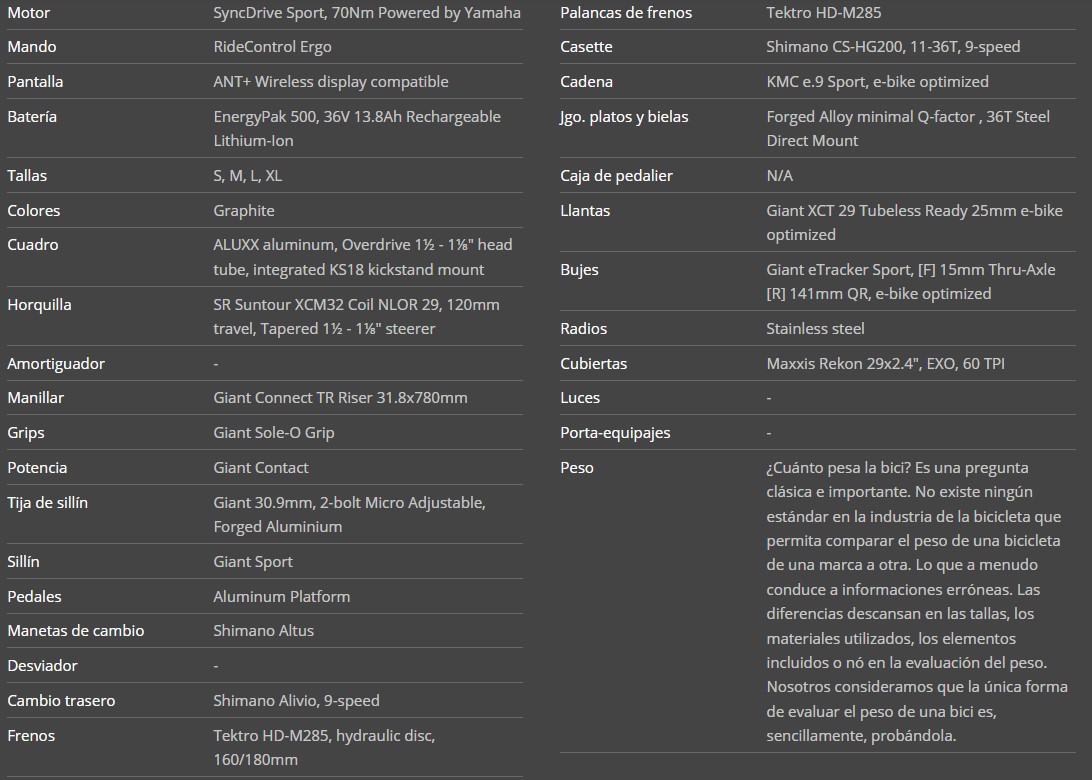
Task: Select the Giant Sole-O Grip text
Action: pyautogui.click(x=273, y=433)
